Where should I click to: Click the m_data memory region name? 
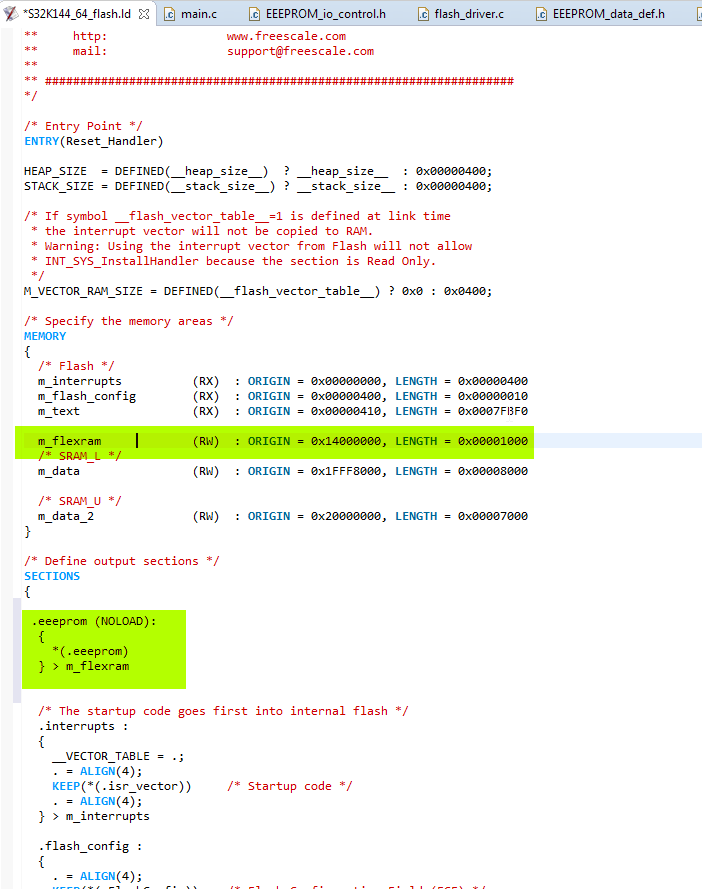click(58, 471)
